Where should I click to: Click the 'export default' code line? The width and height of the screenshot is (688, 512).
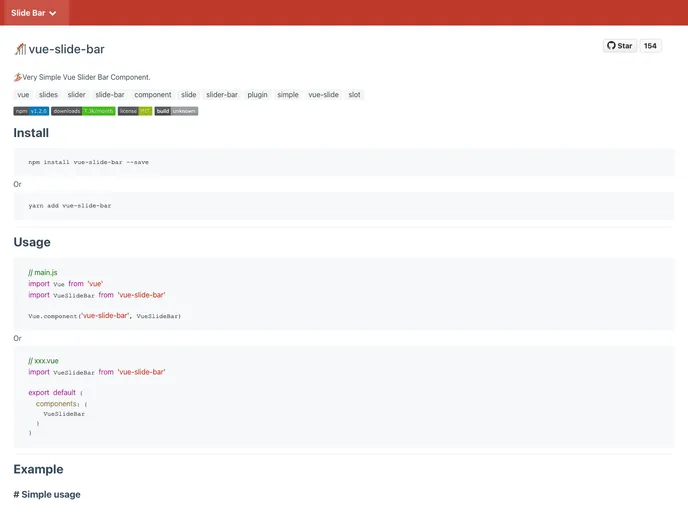tap(56, 393)
